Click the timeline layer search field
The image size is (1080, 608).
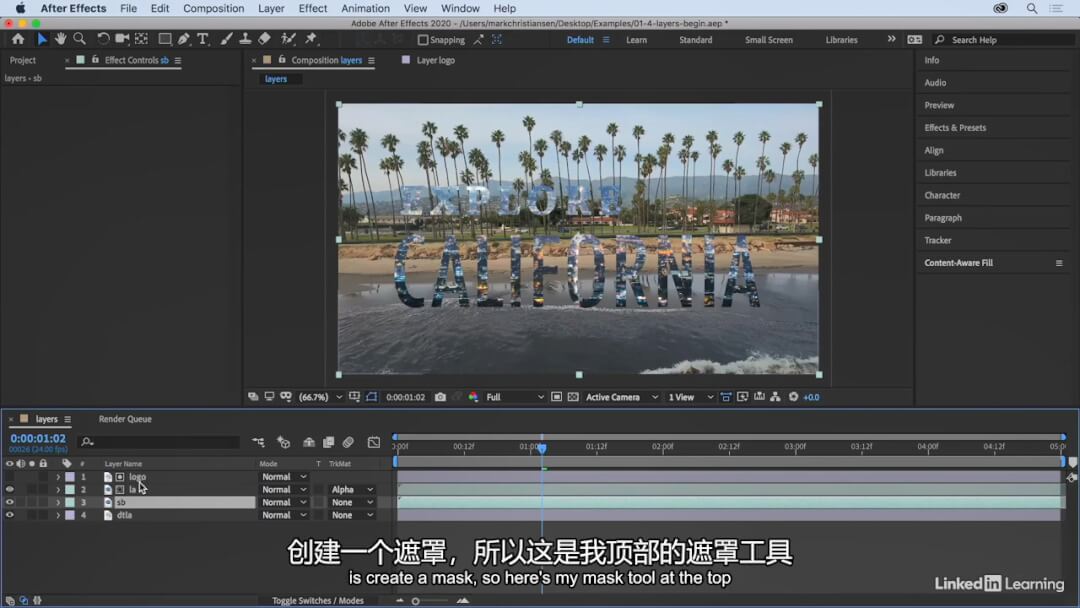click(160, 442)
